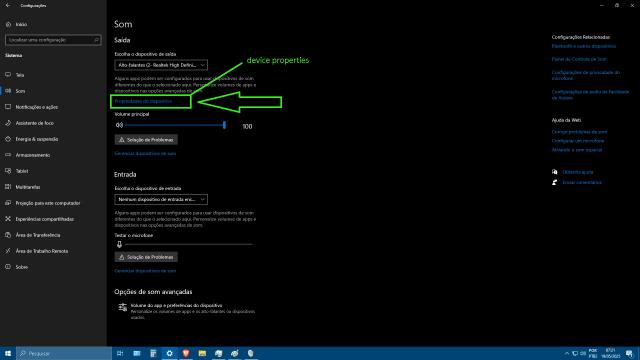Click the Settings gear taskbar icon
Viewport: 640px width, 360px height.
click(169, 353)
